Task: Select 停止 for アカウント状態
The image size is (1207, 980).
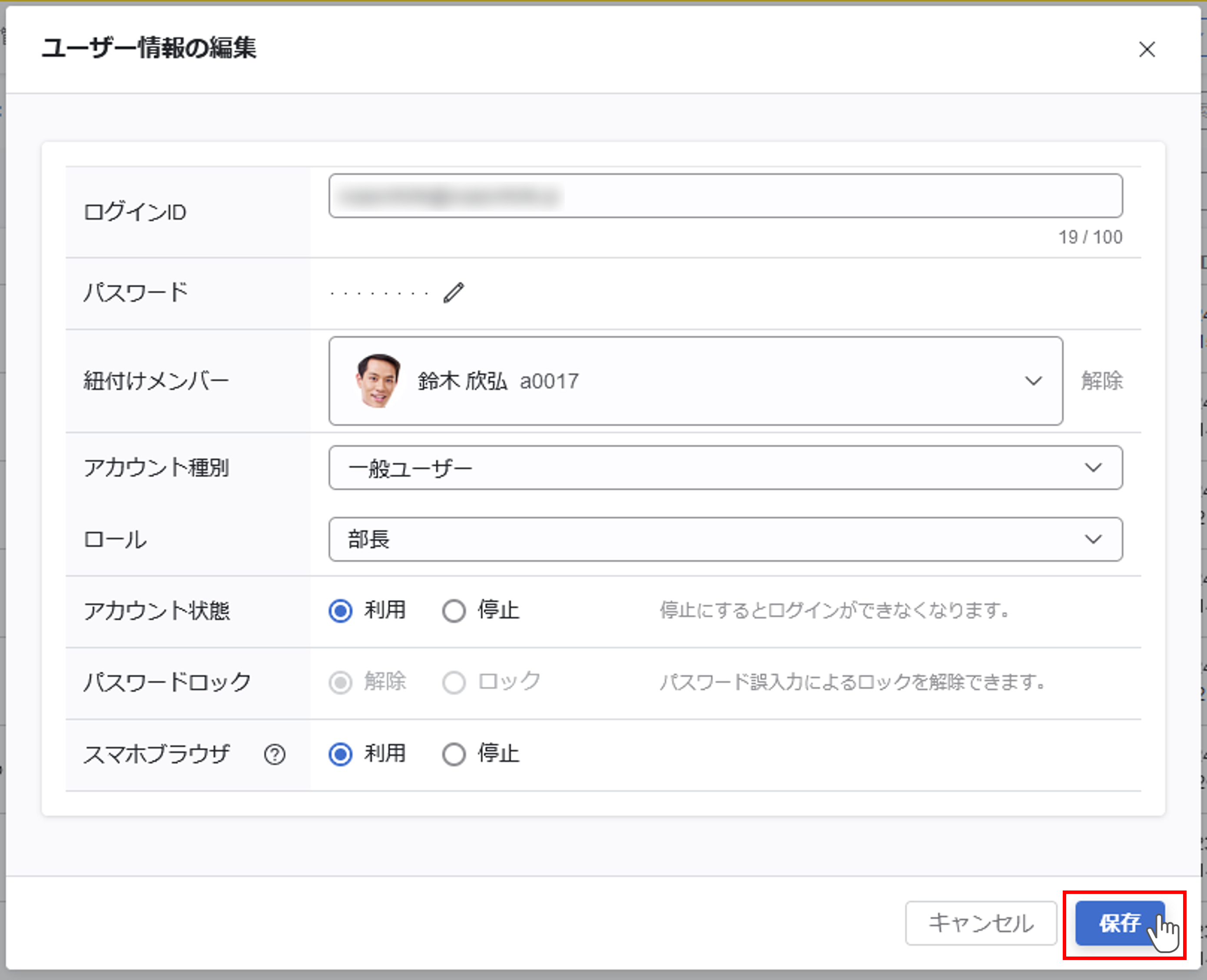Action: tap(454, 611)
